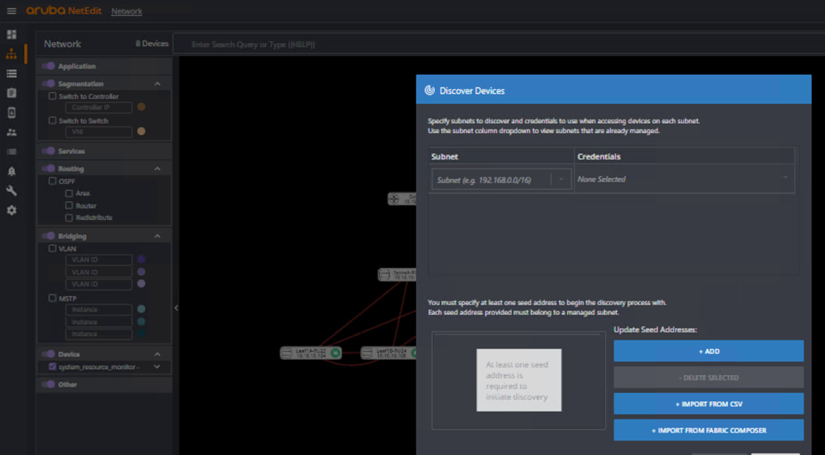The width and height of the screenshot is (825, 455).
Task: Expand the system_resource_monitor dropdown arrow
Action: [x=157, y=367]
